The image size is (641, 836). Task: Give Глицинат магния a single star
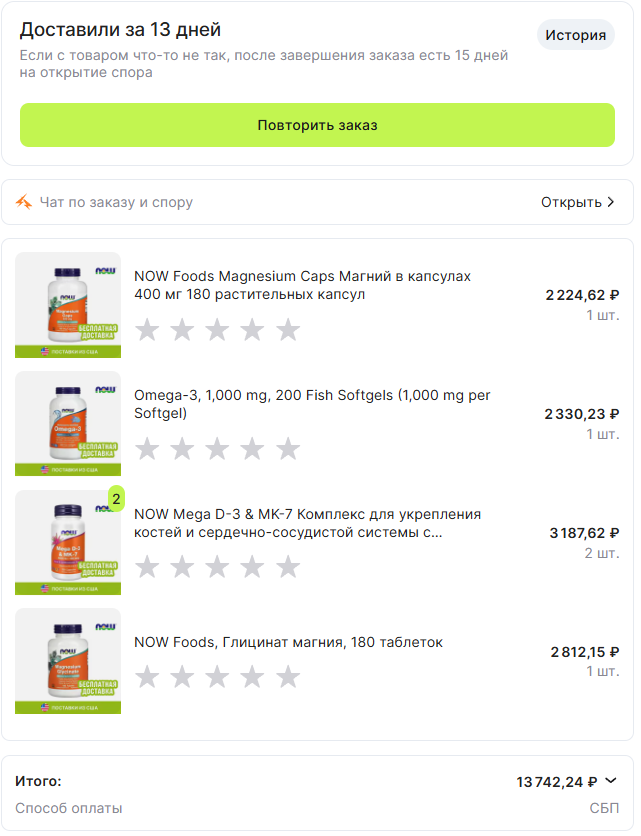(x=147, y=679)
